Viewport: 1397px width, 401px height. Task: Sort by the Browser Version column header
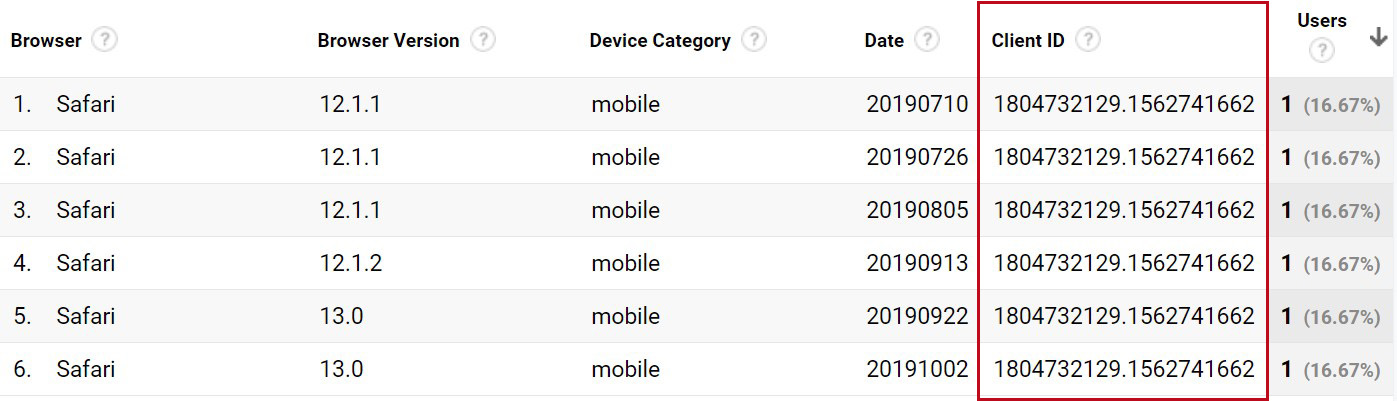click(388, 41)
